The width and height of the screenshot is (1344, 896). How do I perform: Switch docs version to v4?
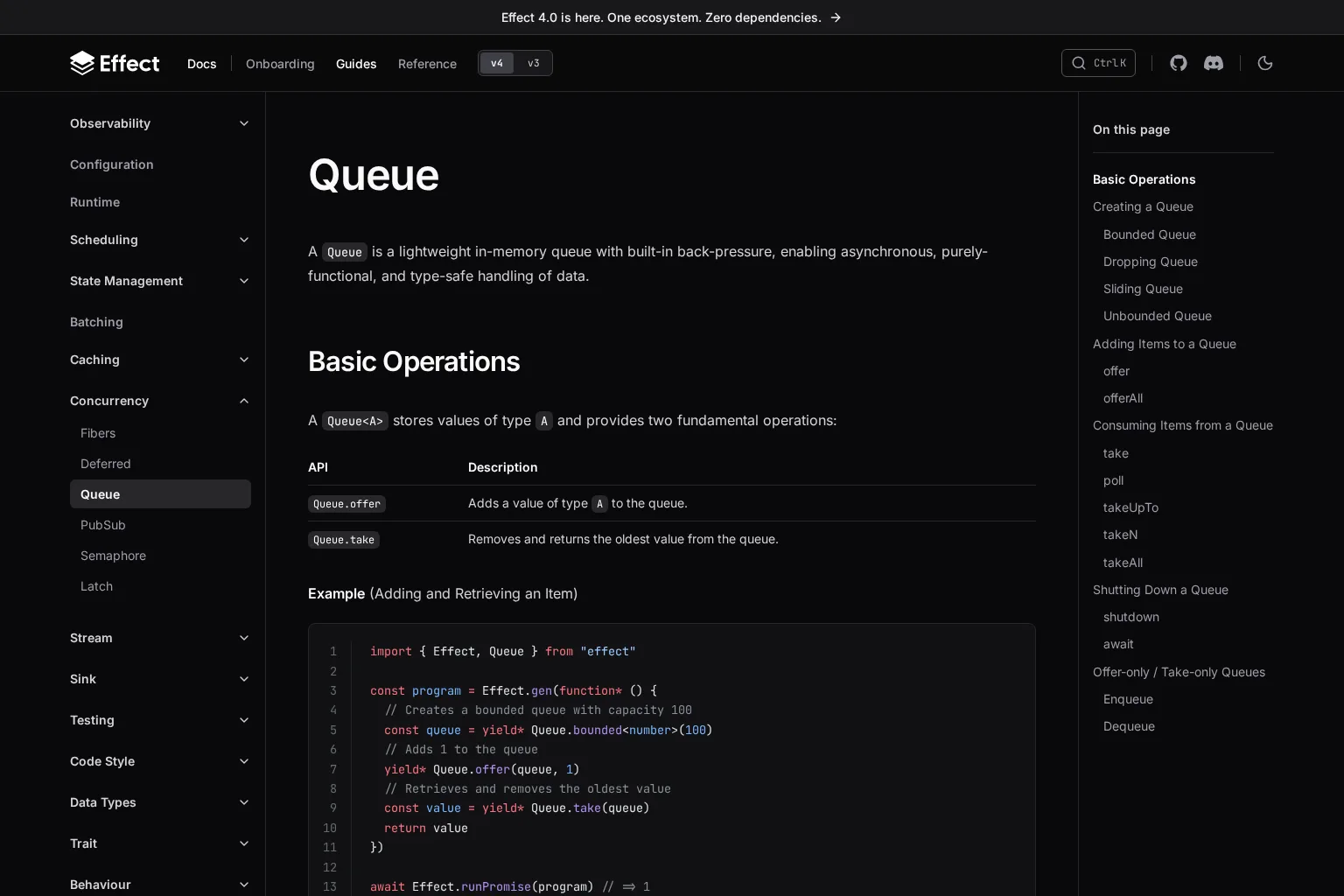497,63
